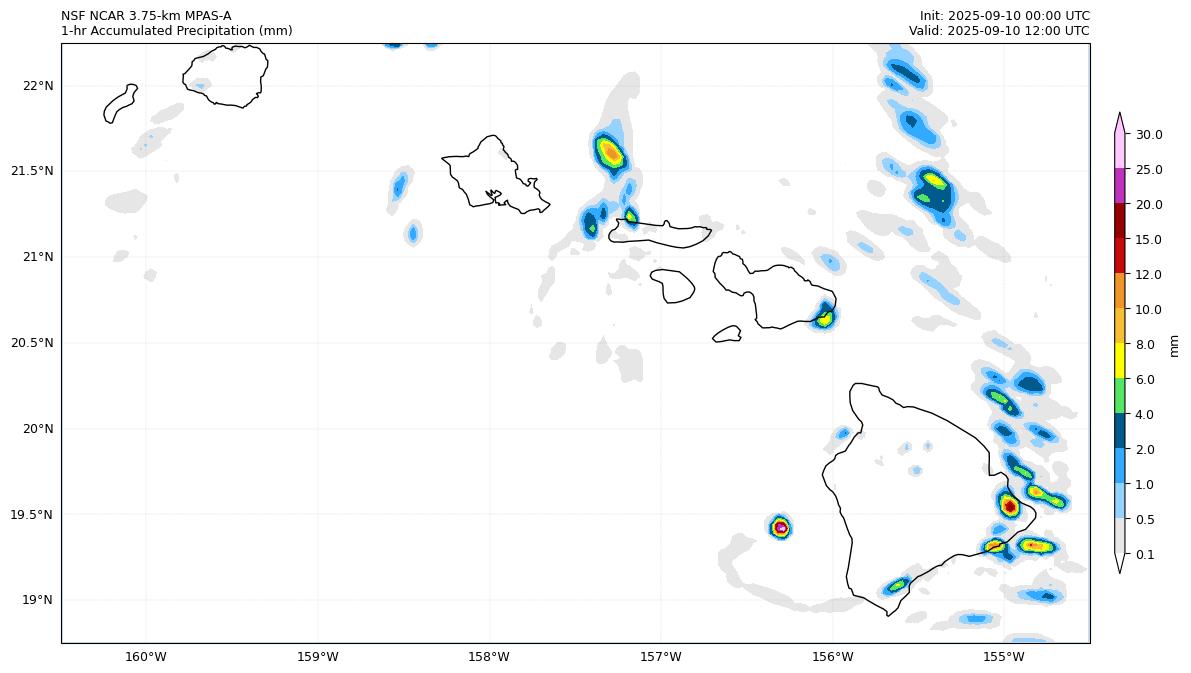The image size is (1191, 673).
Task: Click the pink 25–30 mm colorbar segment
Action: tap(1120, 151)
